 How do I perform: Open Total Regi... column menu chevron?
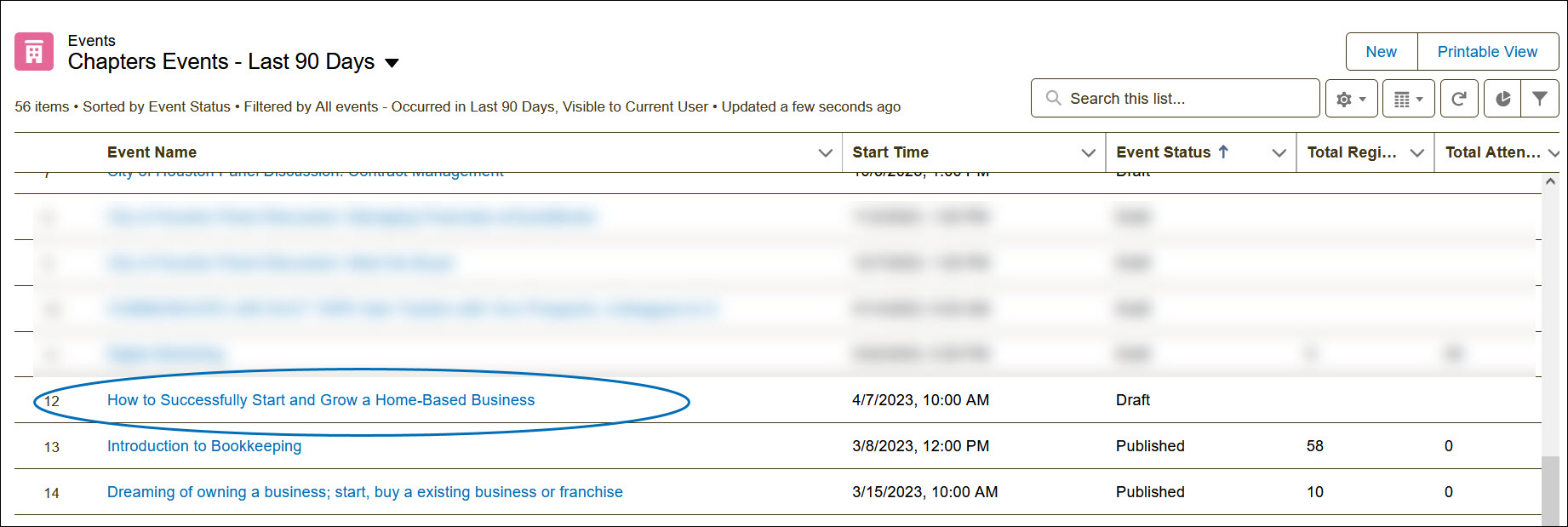[1417, 152]
